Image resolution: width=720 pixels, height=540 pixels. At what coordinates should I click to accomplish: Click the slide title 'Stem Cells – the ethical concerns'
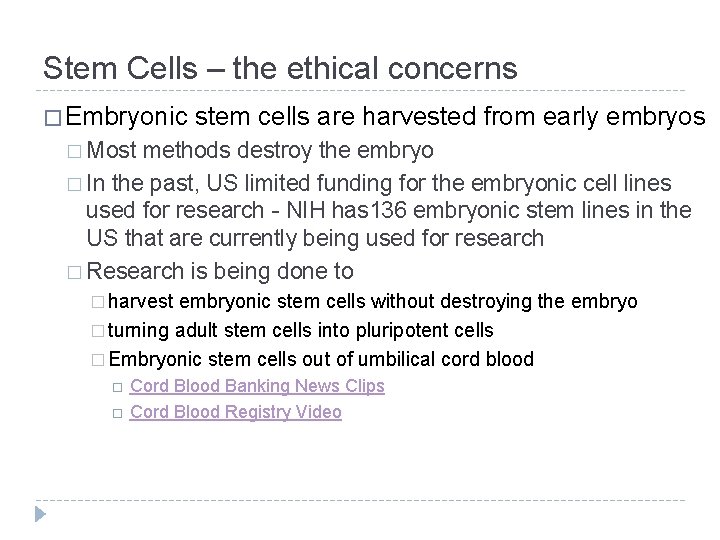click(x=280, y=68)
